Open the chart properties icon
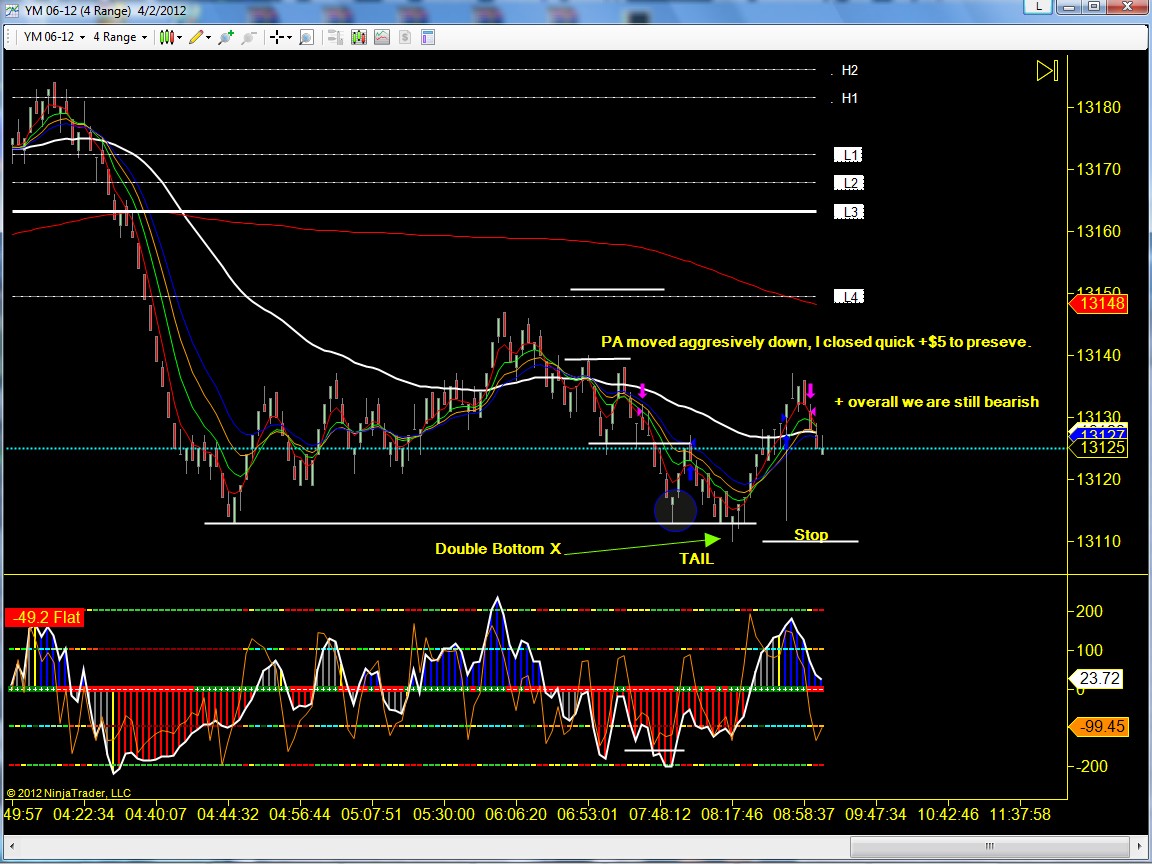The image size is (1152, 864). pyautogui.click(x=428, y=37)
